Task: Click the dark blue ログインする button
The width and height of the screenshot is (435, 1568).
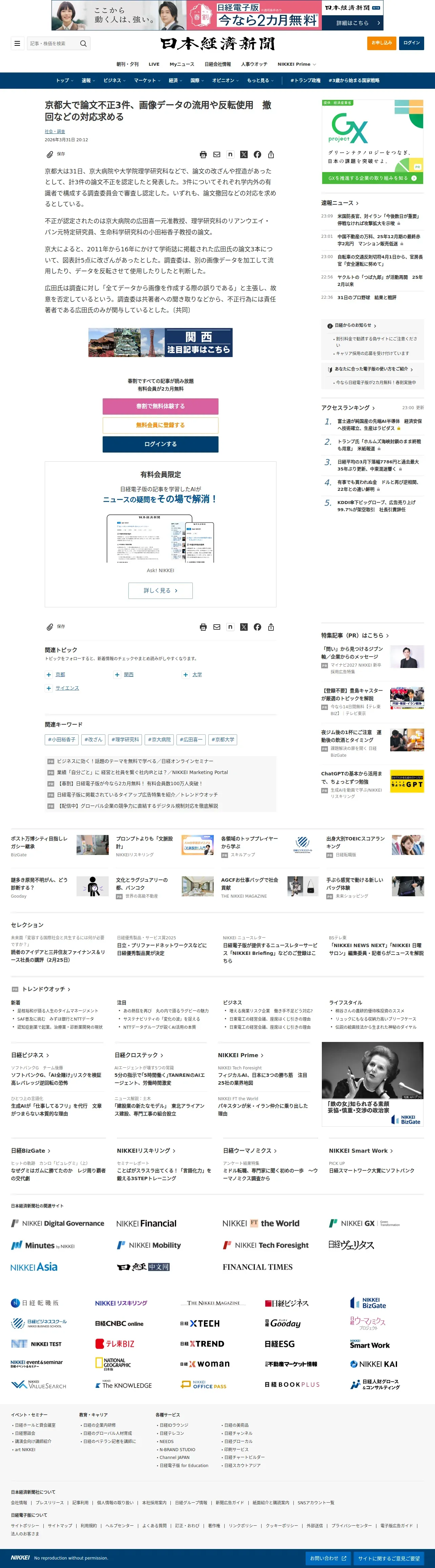Action: (x=161, y=444)
